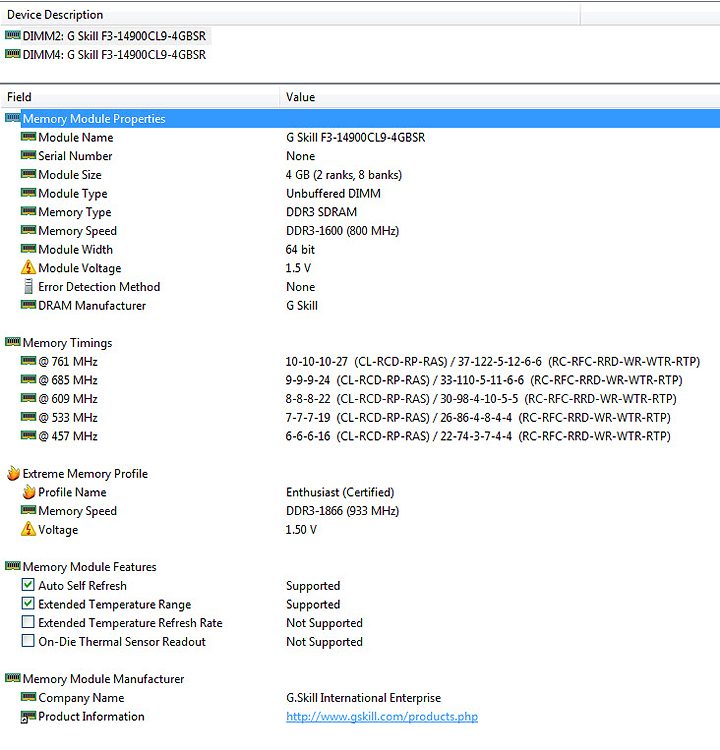Select the Module Name field label
Screen dimensions: 720x750
pyautogui.click(x=76, y=138)
